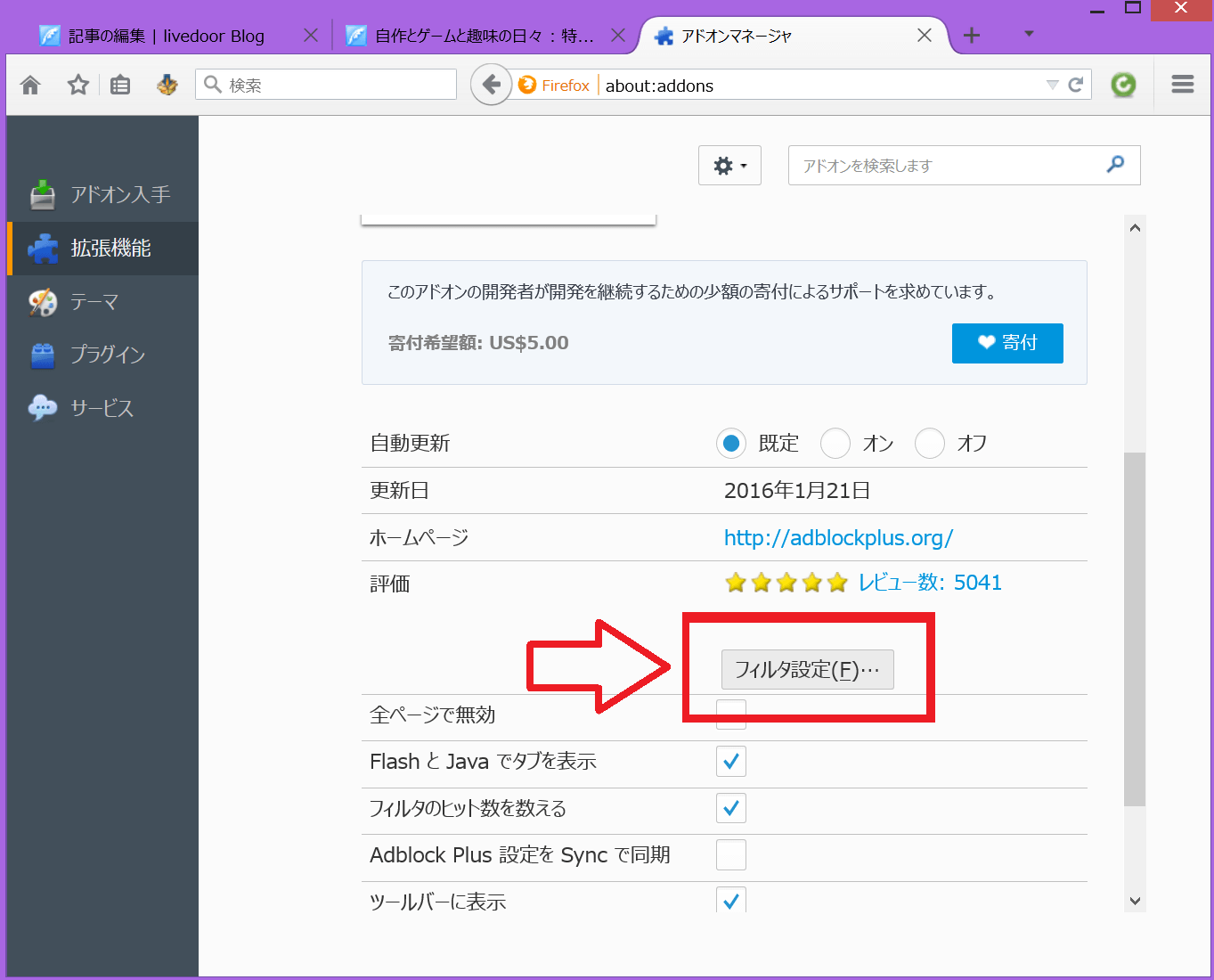The height and width of the screenshot is (980, 1214).
Task: Bookmark this page with the star icon
Action: click(x=78, y=85)
